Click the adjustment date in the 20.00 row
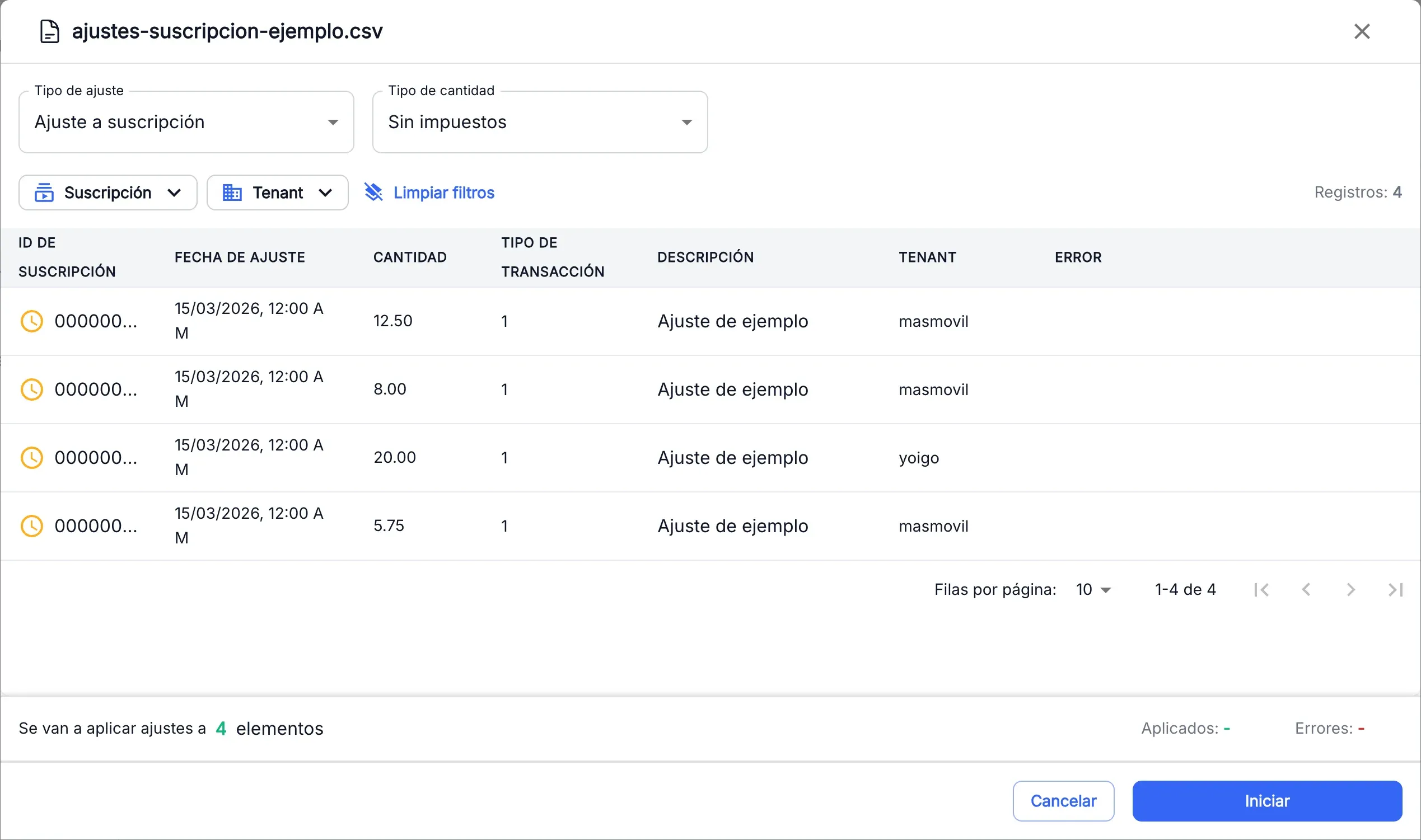Viewport: 1421px width, 840px height. [x=249, y=457]
